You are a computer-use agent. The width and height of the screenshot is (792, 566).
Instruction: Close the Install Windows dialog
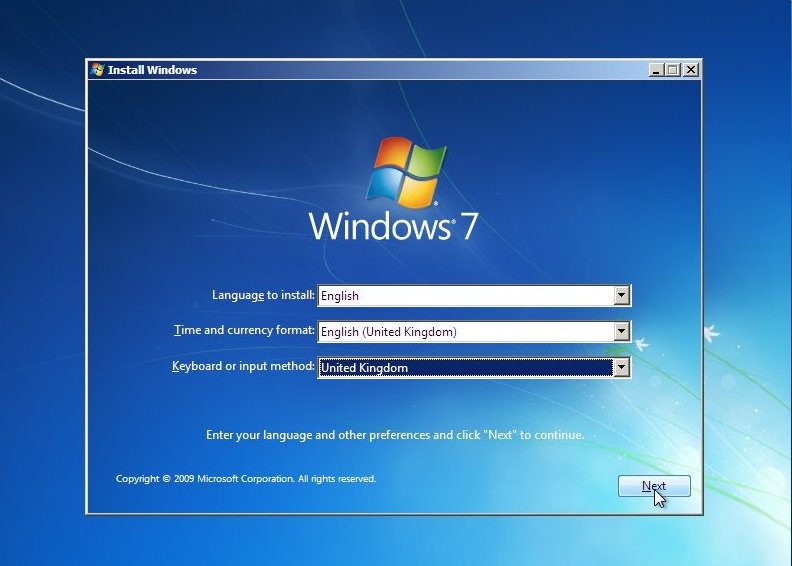(x=690, y=70)
